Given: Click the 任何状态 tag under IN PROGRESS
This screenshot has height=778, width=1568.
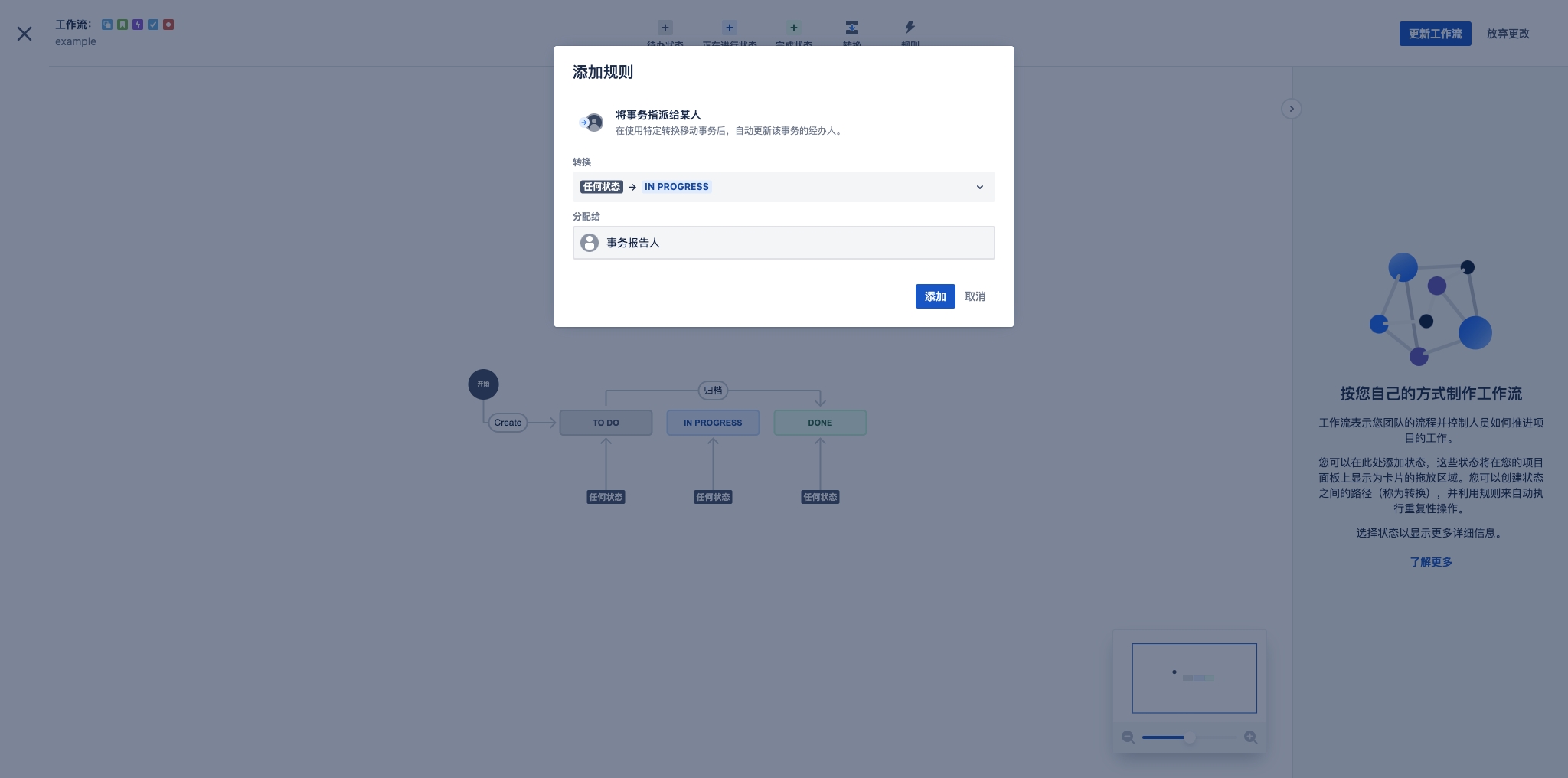Looking at the screenshot, I should click(x=713, y=497).
